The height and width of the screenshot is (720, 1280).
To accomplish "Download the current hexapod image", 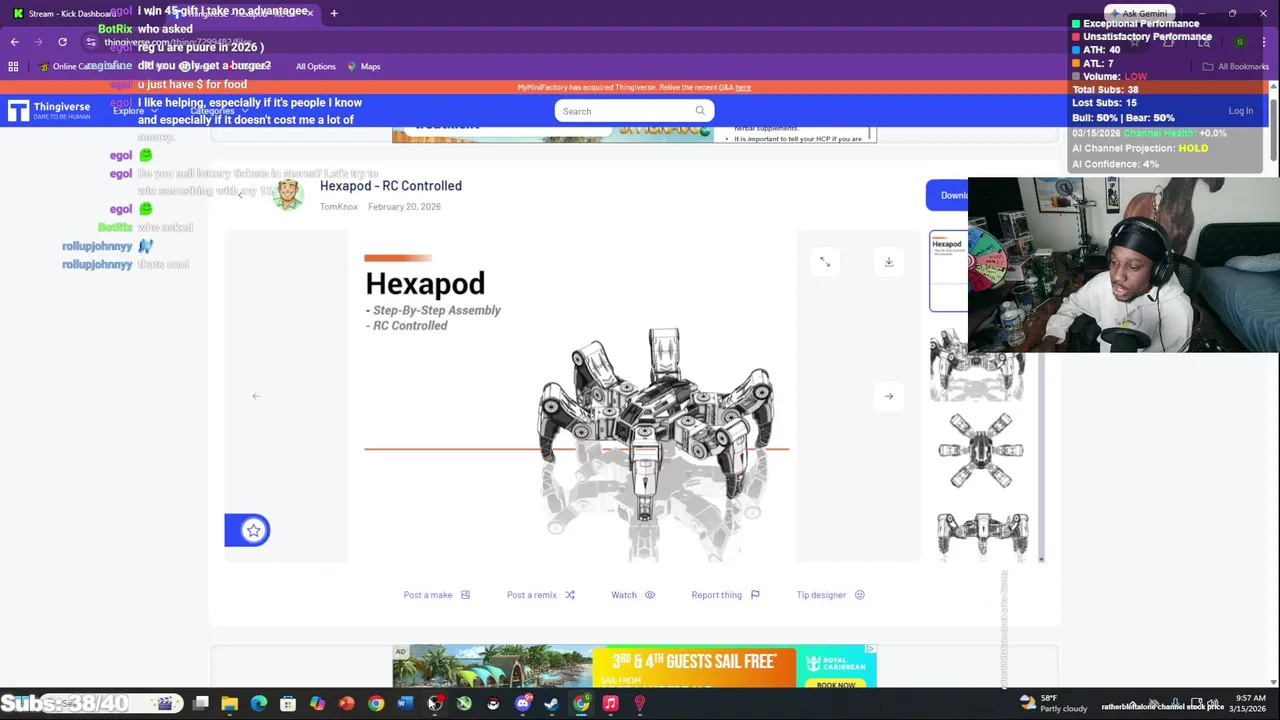I will coord(889,262).
